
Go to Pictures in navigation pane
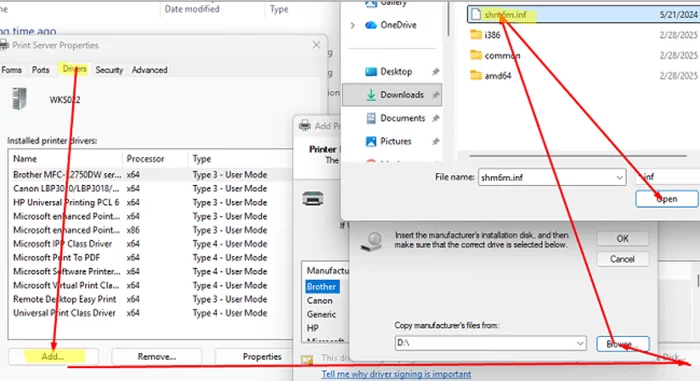pos(396,141)
